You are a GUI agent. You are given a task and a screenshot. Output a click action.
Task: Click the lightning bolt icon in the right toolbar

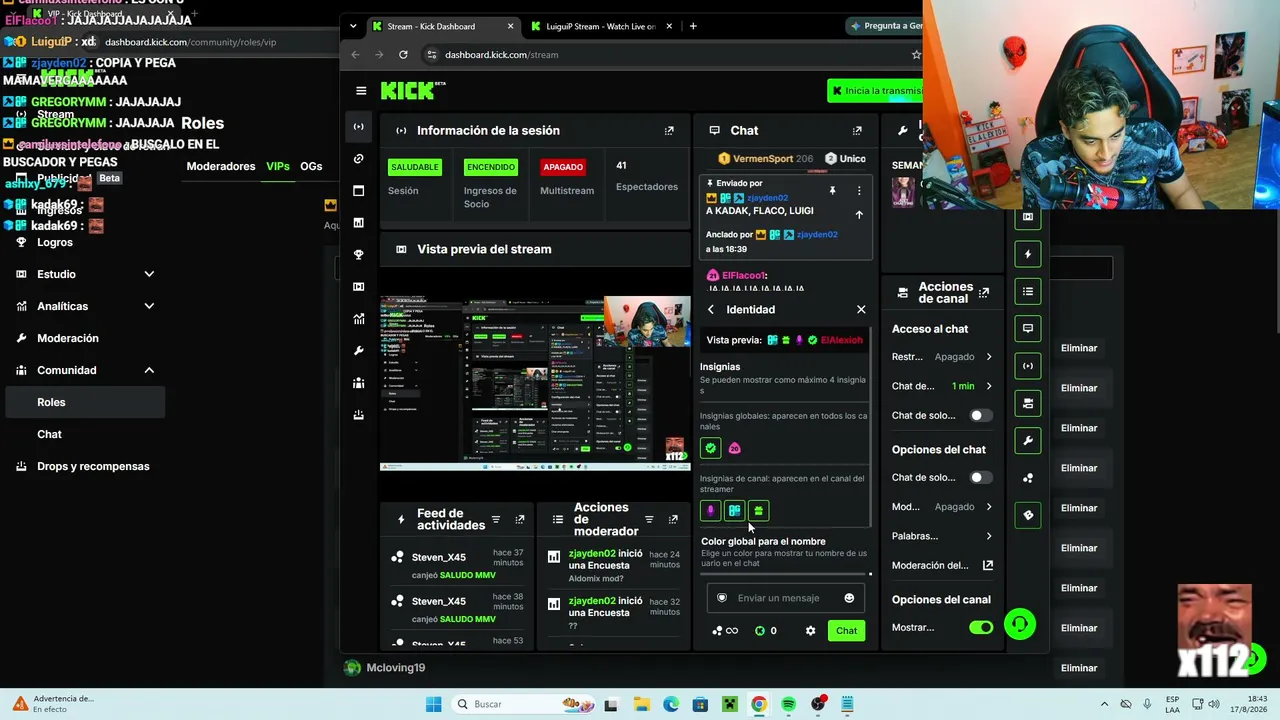[1028, 255]
